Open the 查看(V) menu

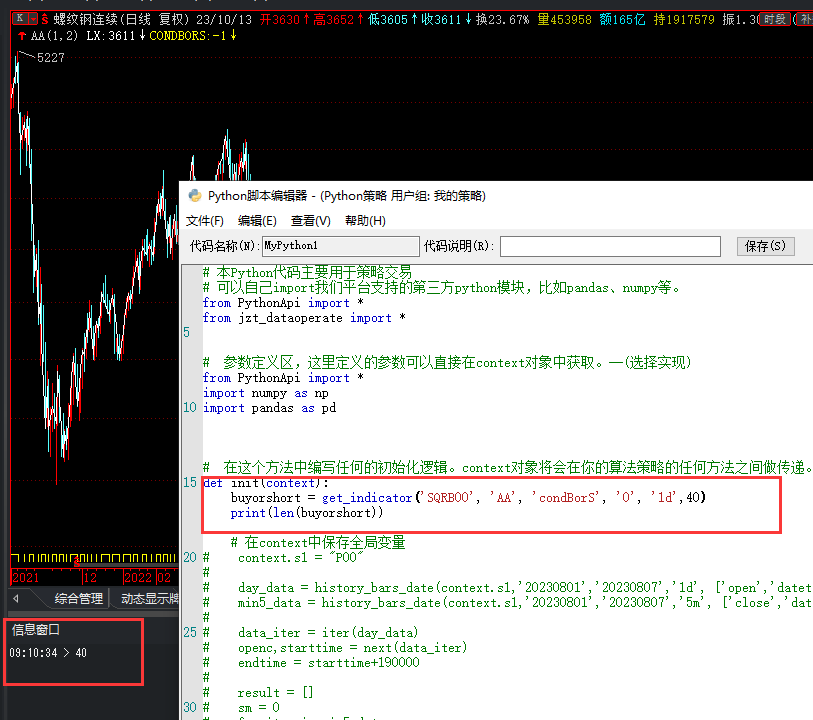pyautogui.click(x=311, y=221)
